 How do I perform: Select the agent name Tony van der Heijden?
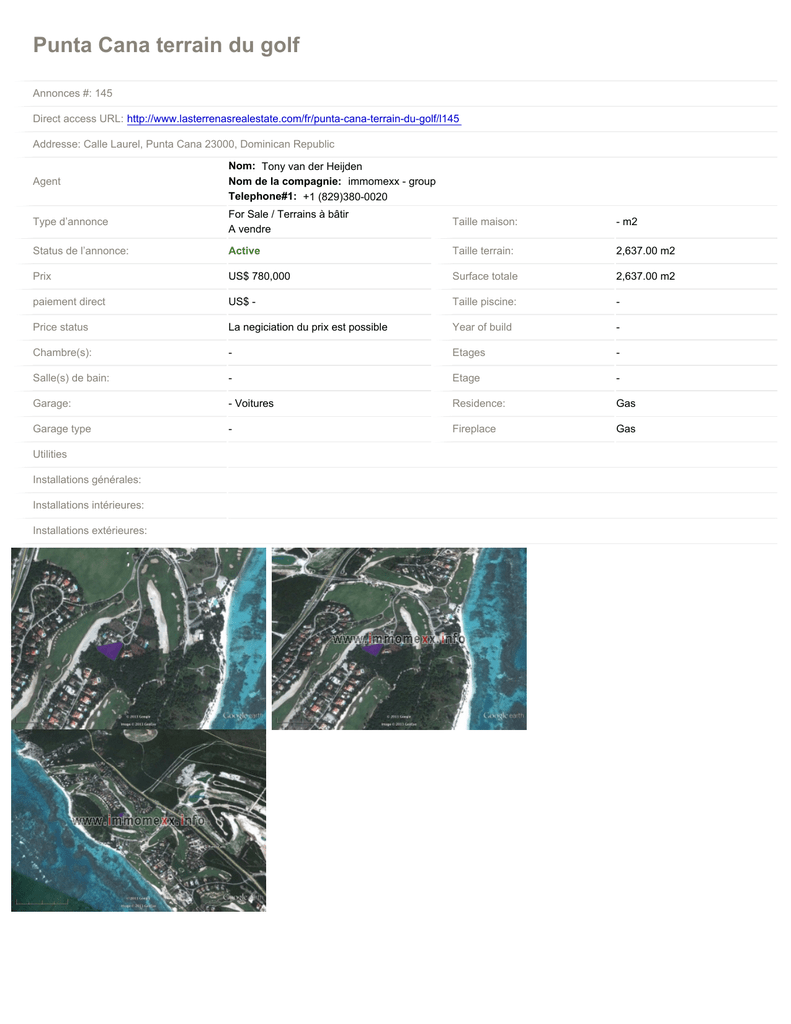(x=311, y=166)
